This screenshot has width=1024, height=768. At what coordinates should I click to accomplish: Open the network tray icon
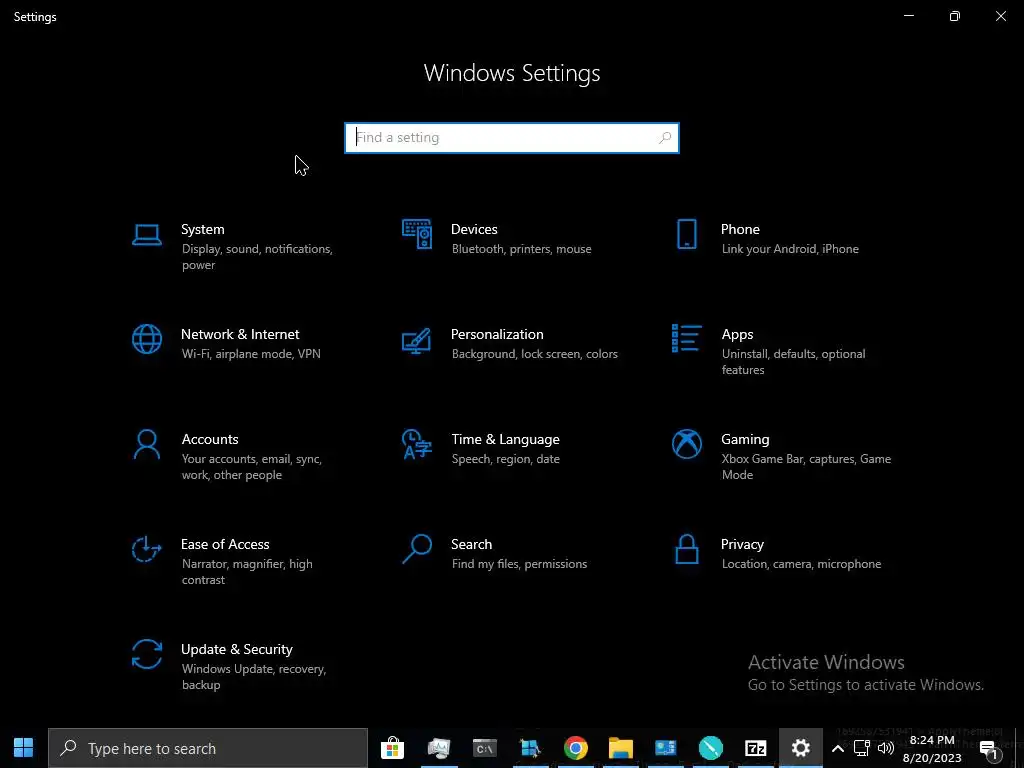coord(861,748)
